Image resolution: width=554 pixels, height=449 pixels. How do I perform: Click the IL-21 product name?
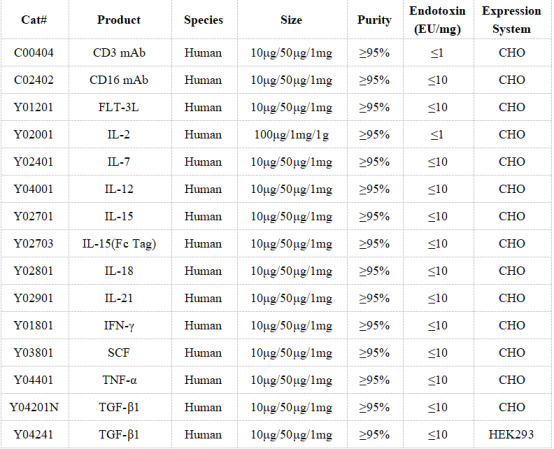click(119, 298)
